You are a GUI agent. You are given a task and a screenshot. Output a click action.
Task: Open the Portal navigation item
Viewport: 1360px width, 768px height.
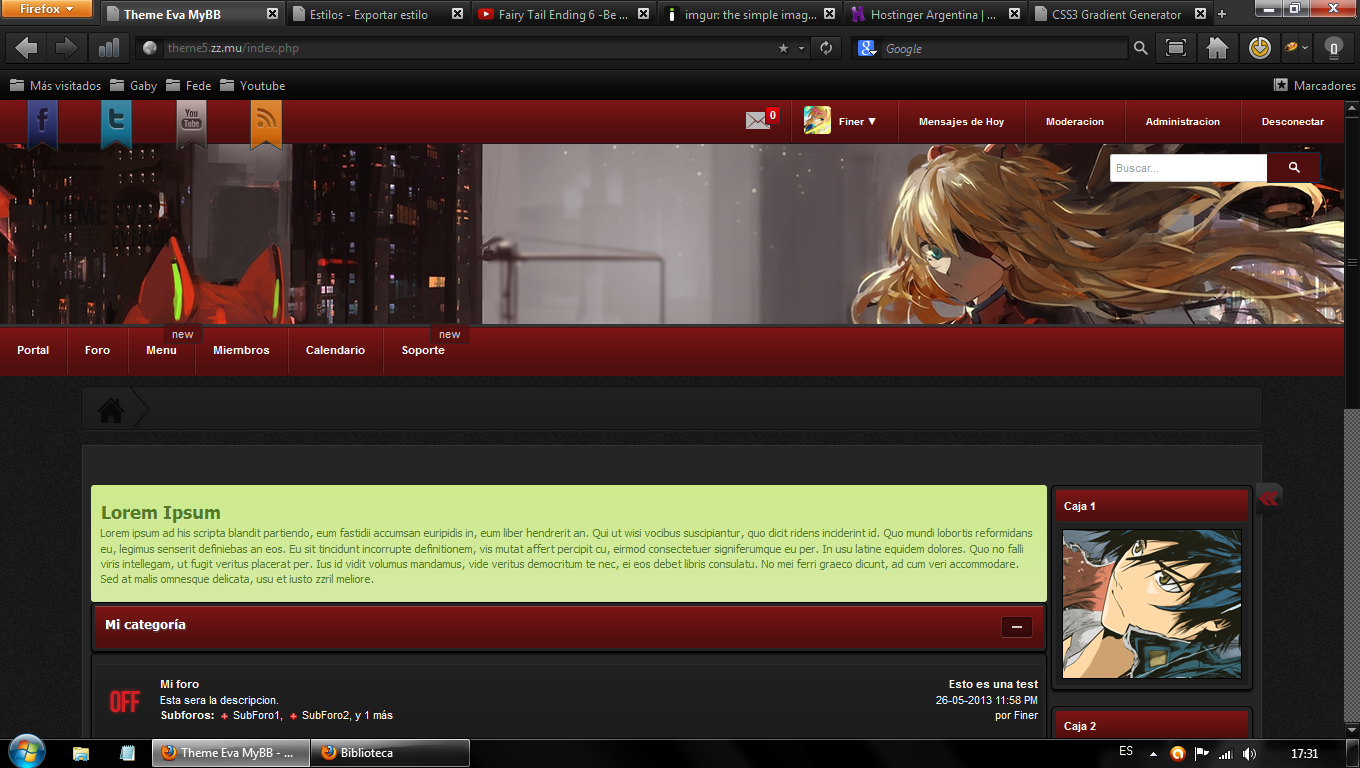click(x=33, y=350)
